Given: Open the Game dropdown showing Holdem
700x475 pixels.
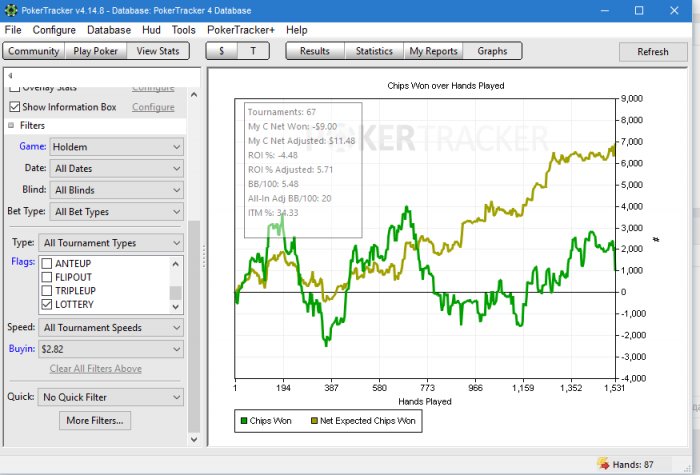Looking at the screenshot, I should click(117, 147).
